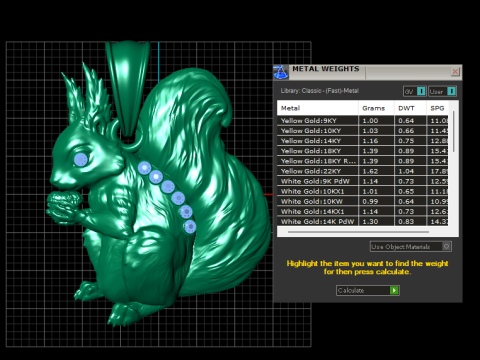Click the 0.64 DWT value for 9KY
480x360 pixels.
coord(406,121)
